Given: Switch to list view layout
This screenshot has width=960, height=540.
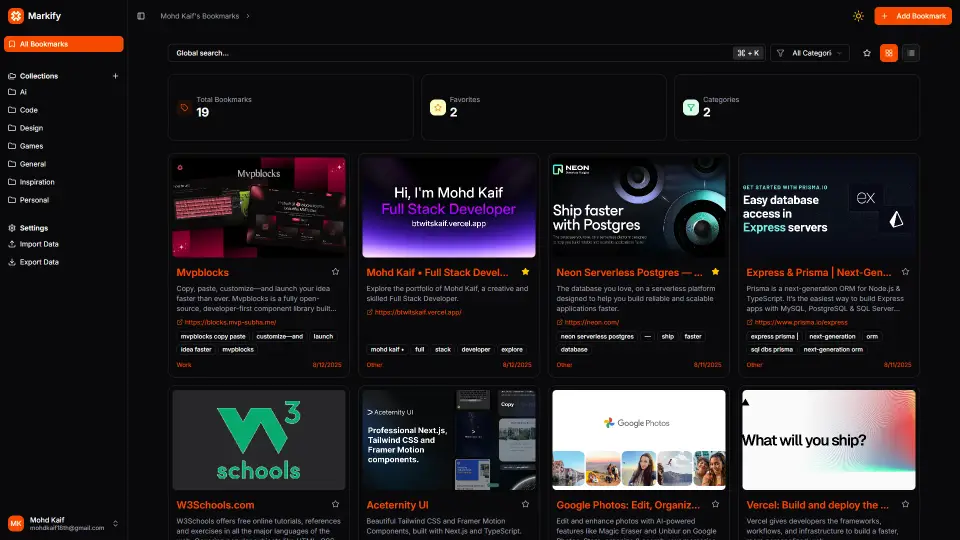Looking at the screenshot, I should coord(911,53).
